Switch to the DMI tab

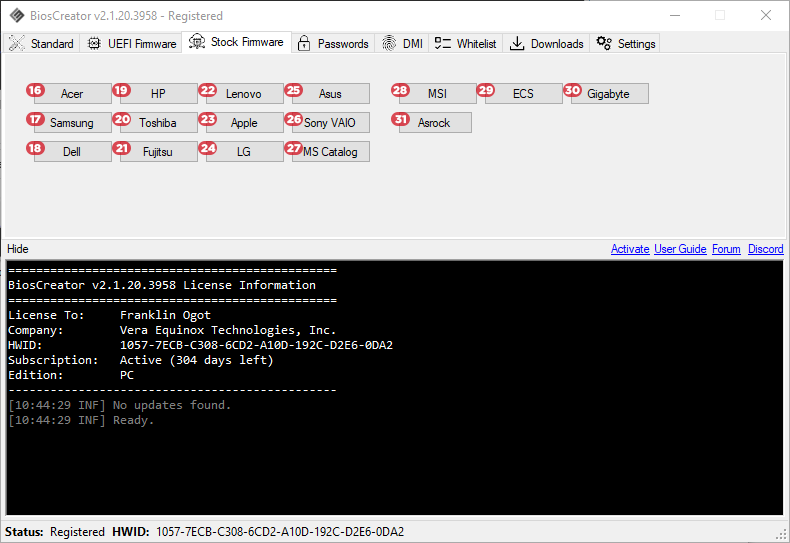point(402,43)
